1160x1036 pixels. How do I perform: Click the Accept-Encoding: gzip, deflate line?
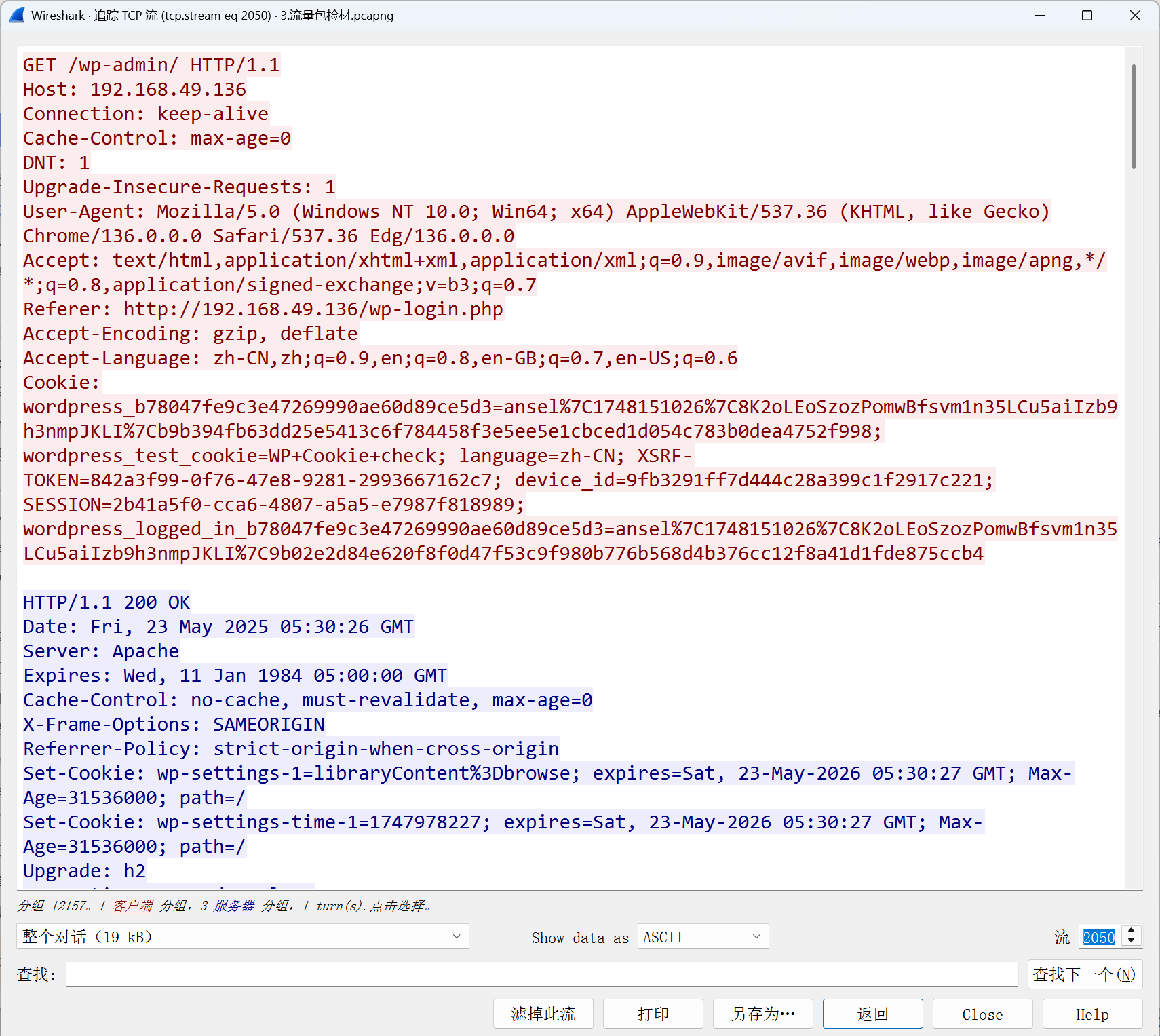coord(190,334)
